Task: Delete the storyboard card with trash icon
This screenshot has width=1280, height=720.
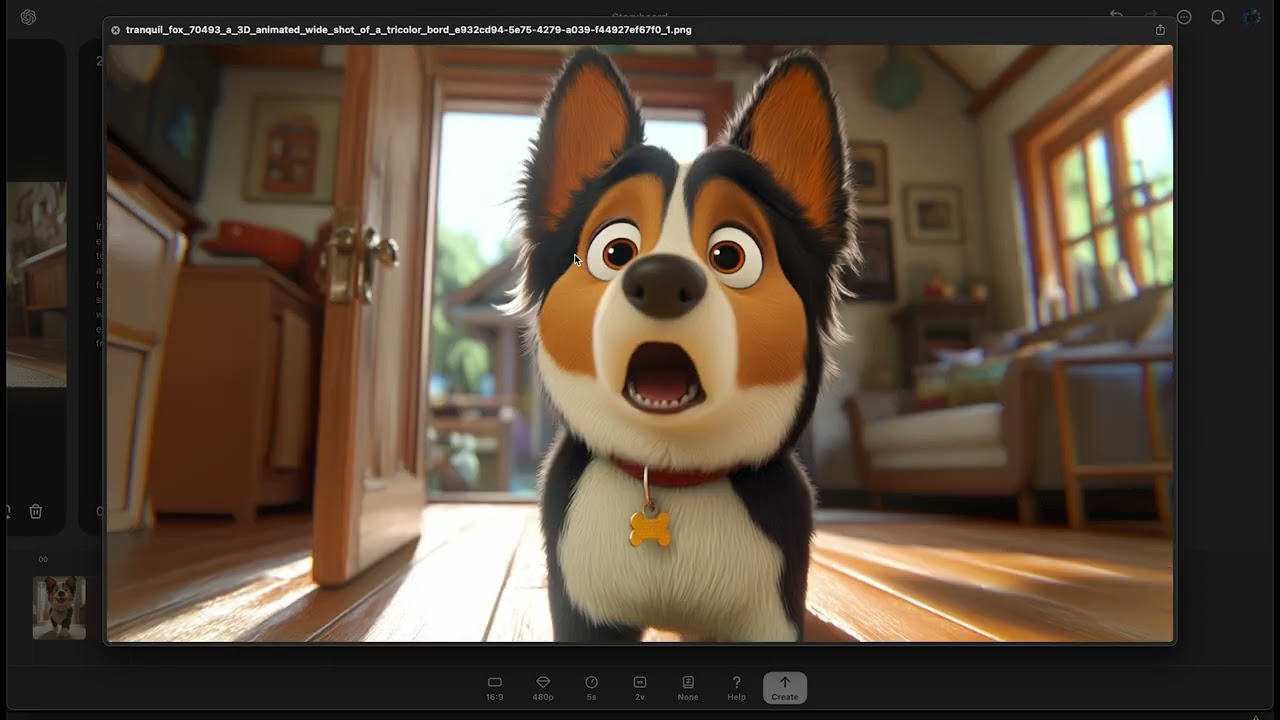Action: coord(36,511)
